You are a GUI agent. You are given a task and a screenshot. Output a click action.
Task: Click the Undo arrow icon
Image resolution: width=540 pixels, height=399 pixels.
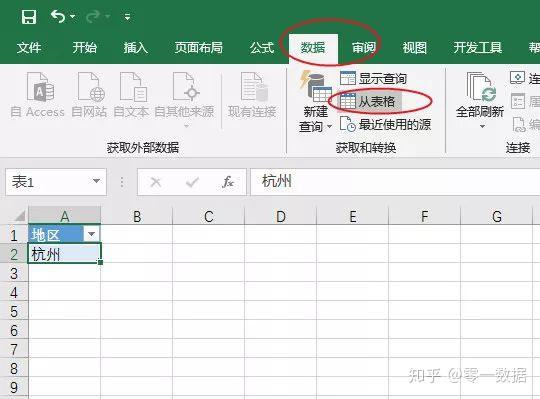tap(58, 16)
